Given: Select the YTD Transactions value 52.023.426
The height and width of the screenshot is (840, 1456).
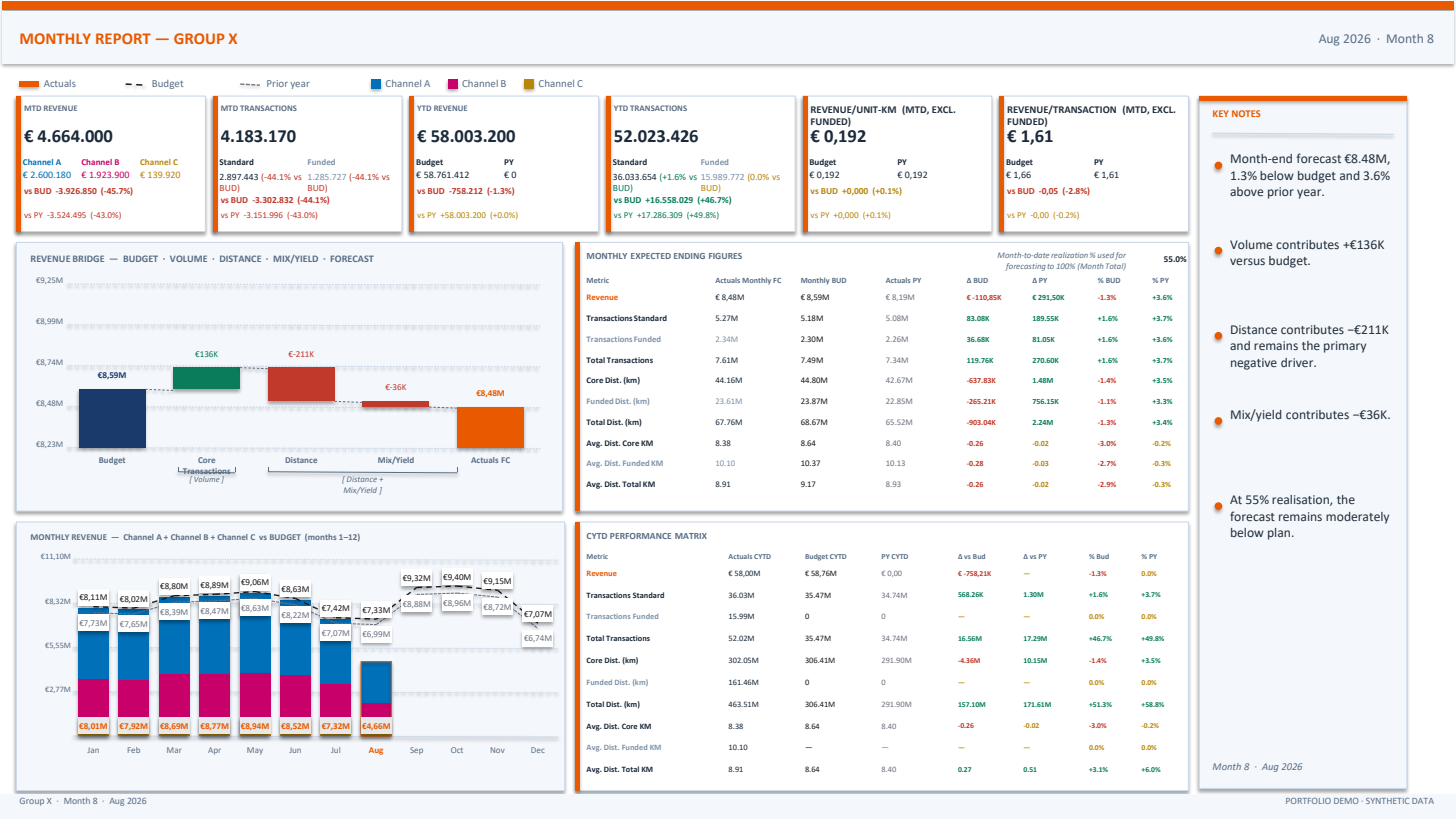Looking at the screenshot, I should point(655,137).
